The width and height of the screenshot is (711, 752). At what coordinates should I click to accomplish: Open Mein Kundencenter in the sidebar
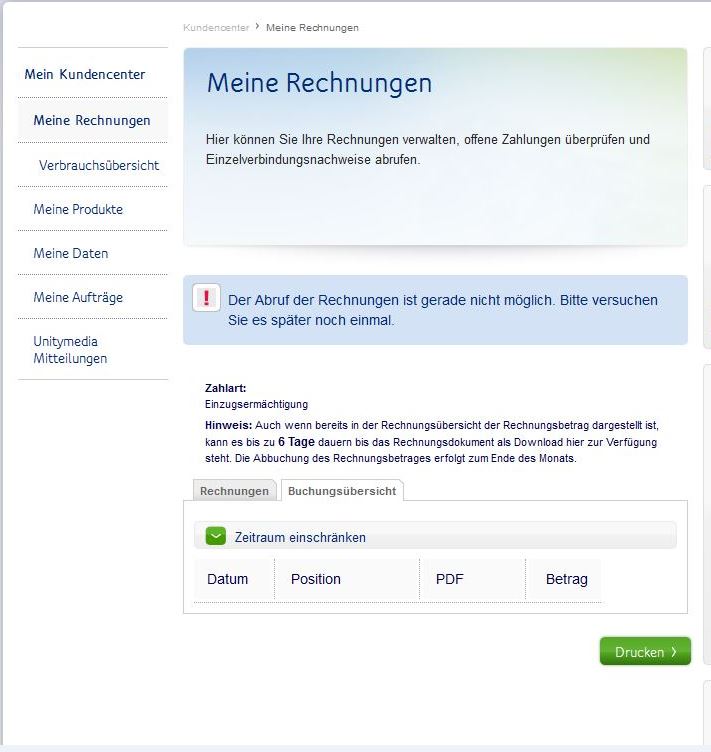85,74
